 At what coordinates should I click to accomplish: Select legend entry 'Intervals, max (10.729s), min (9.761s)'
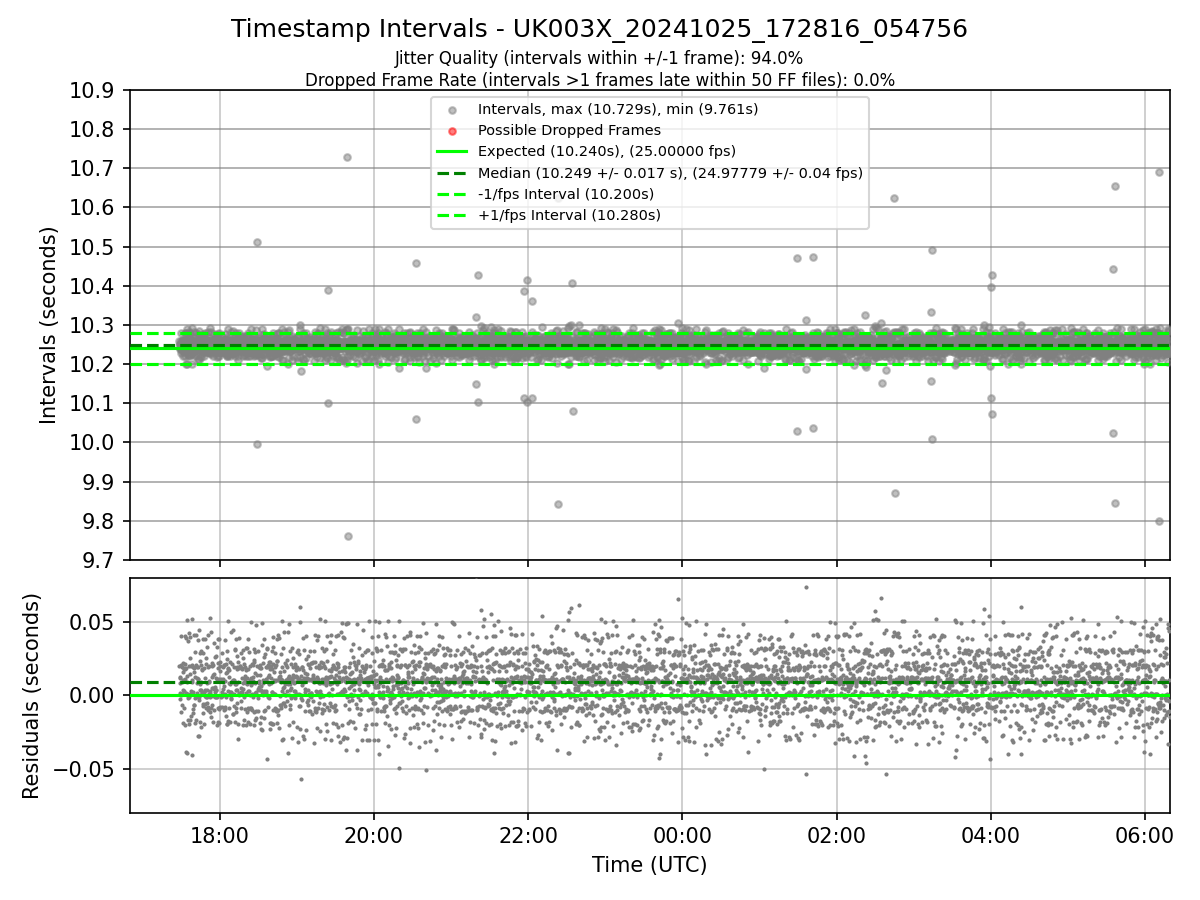click(x=618, y=109)
